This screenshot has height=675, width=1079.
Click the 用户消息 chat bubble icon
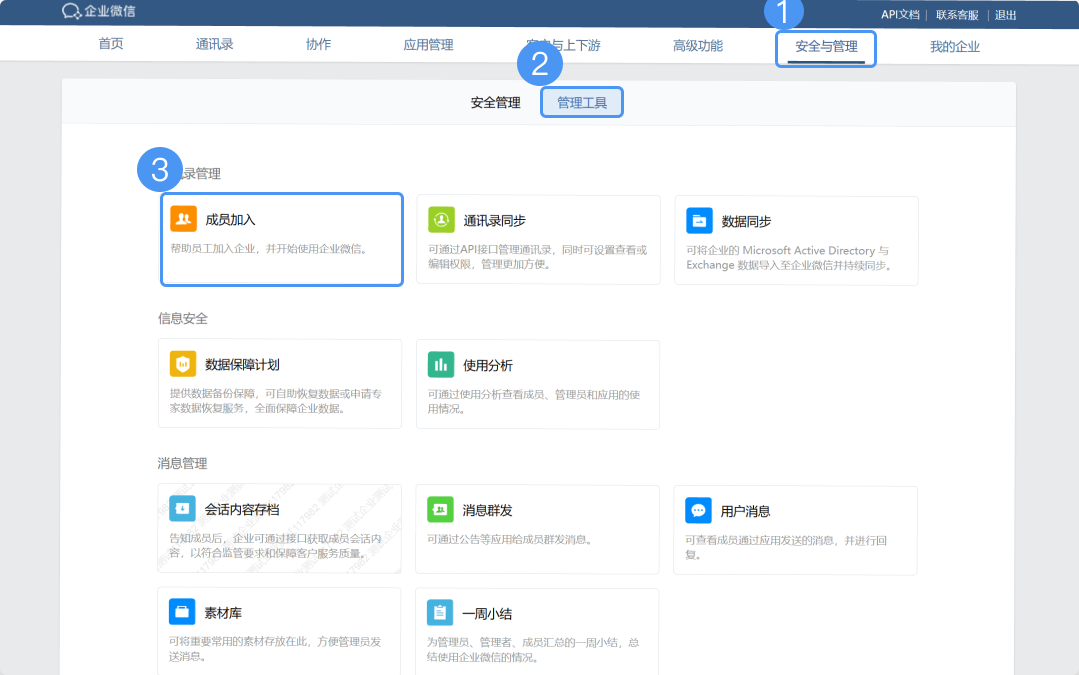[699, 510]
